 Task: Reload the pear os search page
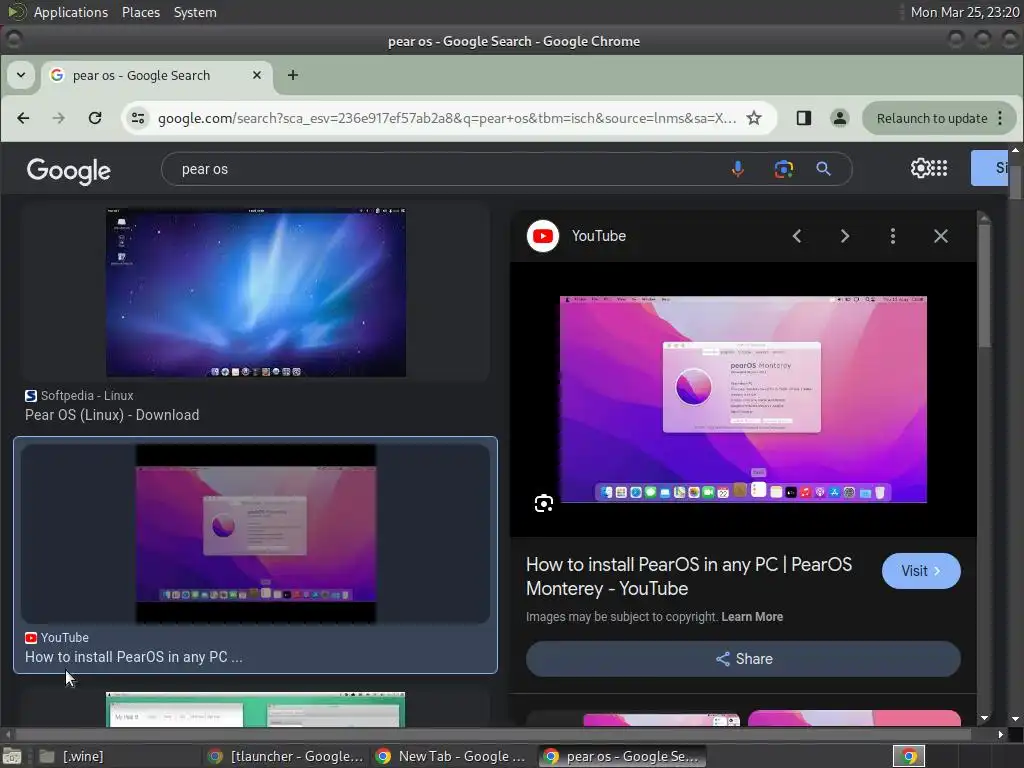95,118
